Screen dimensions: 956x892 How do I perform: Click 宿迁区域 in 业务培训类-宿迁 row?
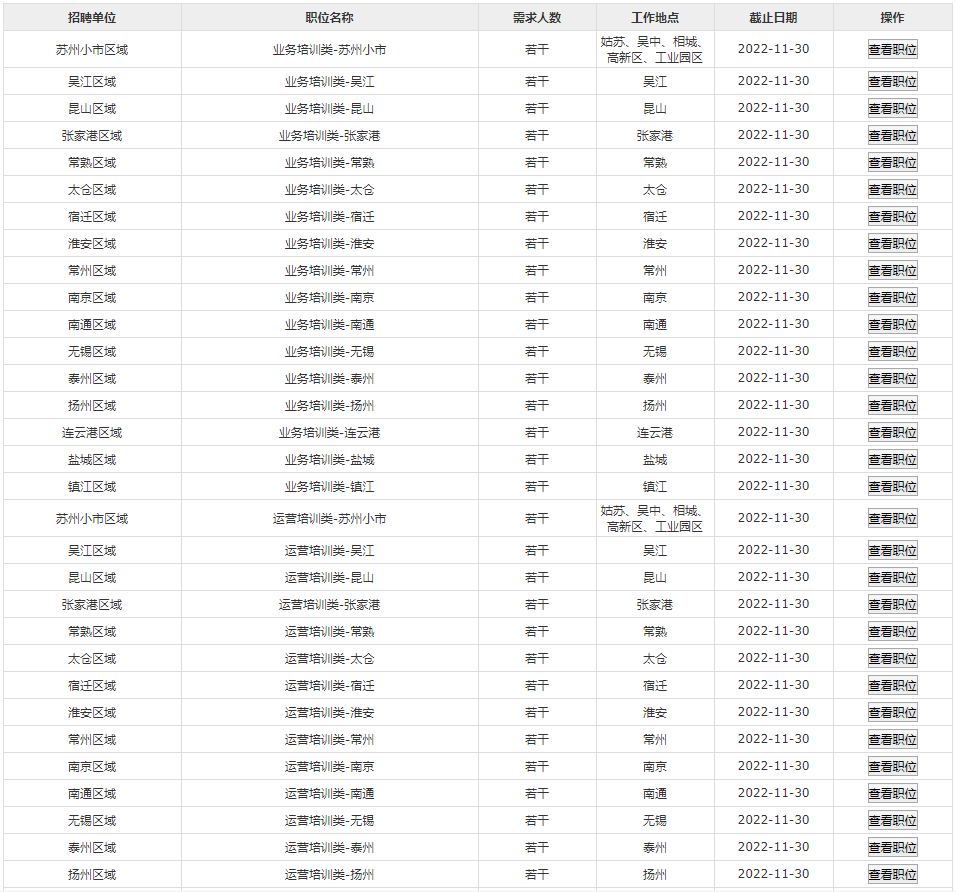pos(92,216)
